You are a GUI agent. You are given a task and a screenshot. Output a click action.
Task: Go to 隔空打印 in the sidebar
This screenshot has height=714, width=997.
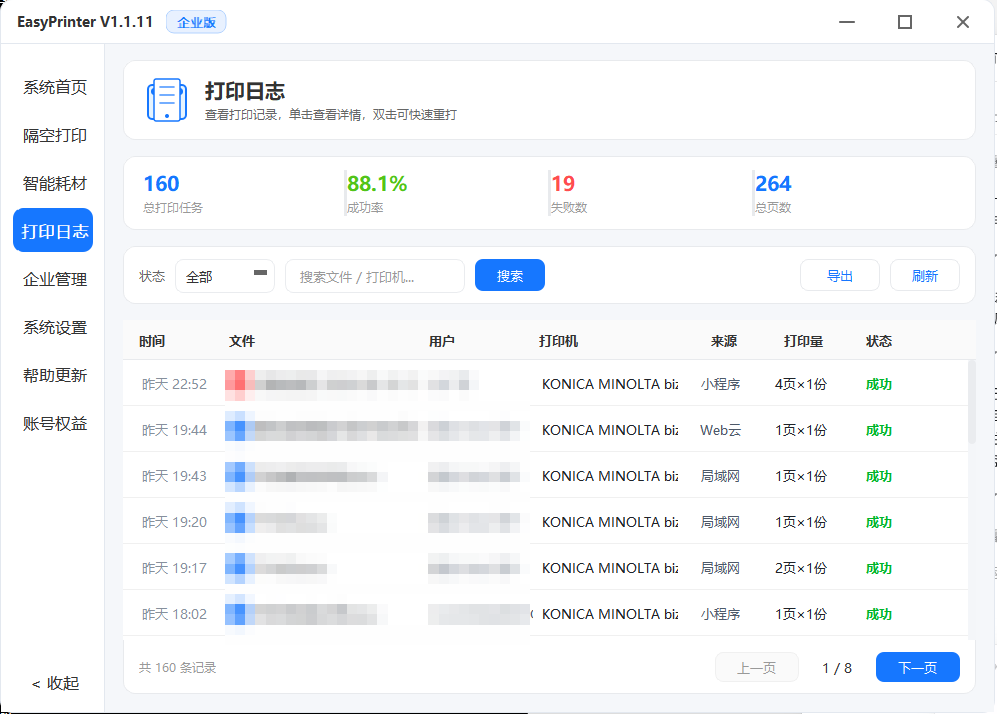(55, 135)
